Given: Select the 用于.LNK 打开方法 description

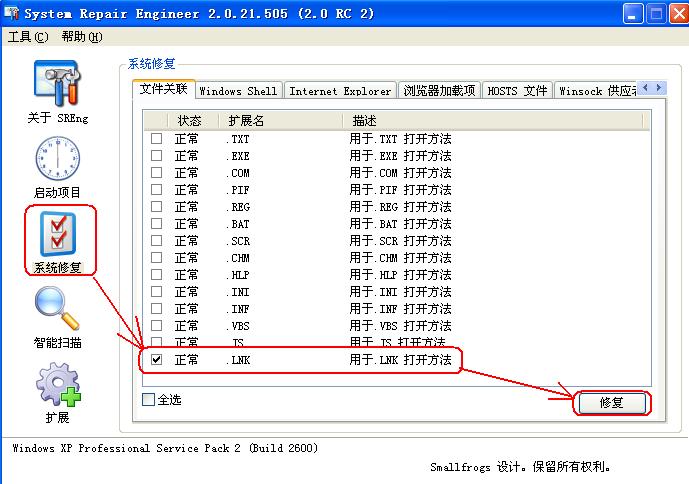Looking at the screenshot, I should (400, 360).
